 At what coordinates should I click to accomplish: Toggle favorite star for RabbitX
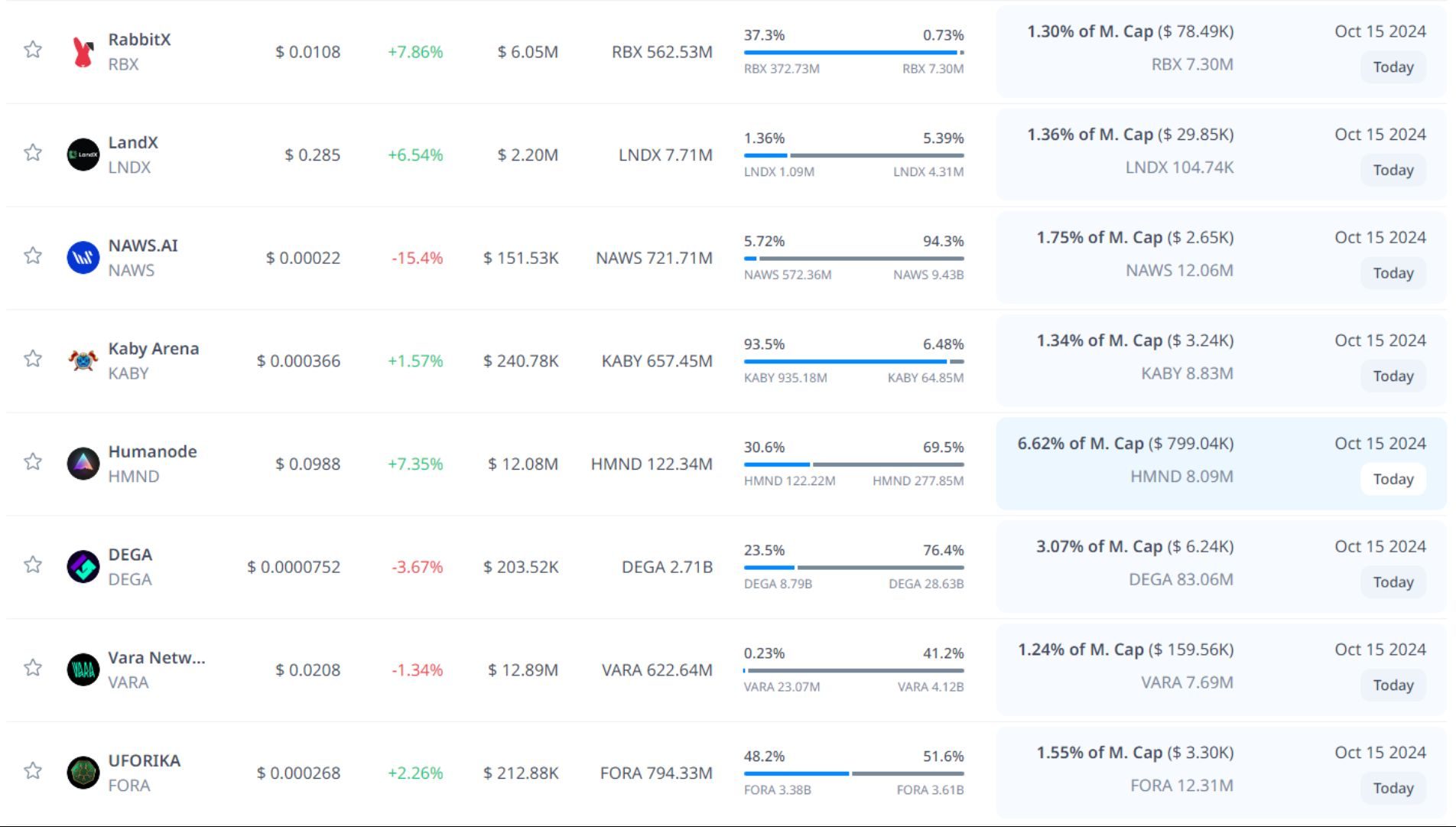(x=33, y=50)
